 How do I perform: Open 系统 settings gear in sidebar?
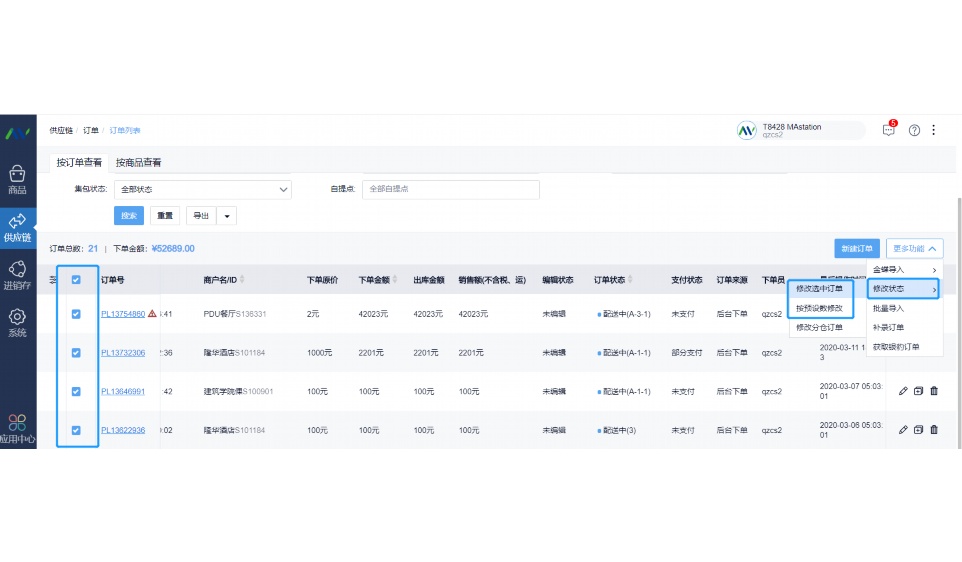17,321
